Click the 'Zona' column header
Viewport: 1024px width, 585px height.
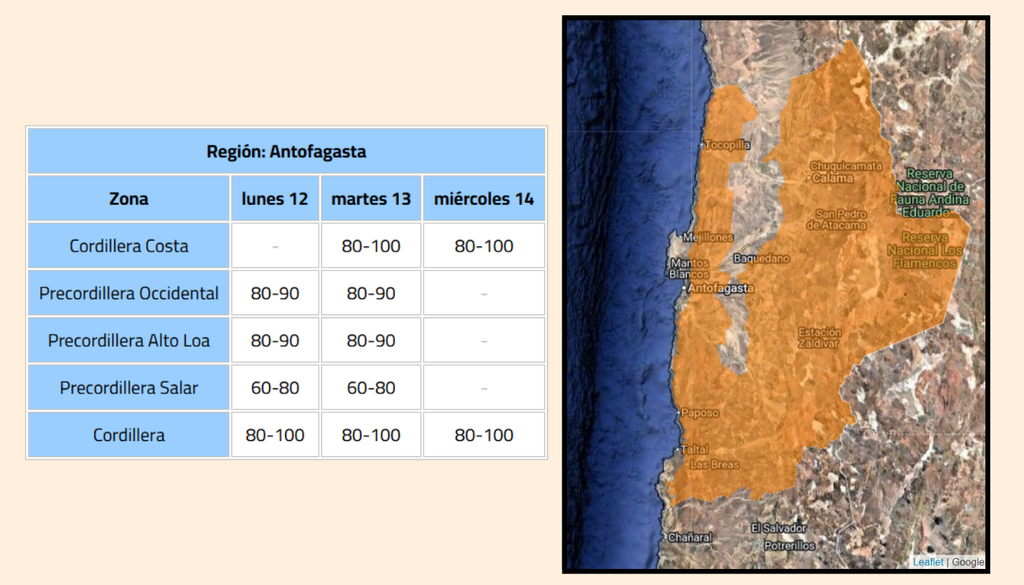[129, 198]
